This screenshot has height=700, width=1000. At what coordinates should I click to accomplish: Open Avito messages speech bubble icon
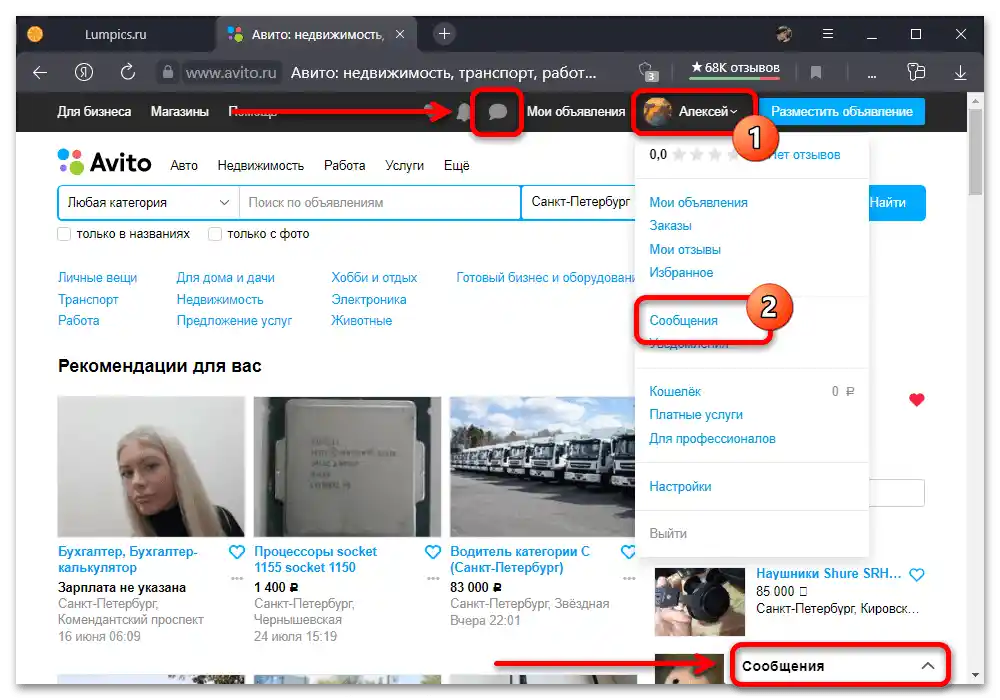coord(497,112)
